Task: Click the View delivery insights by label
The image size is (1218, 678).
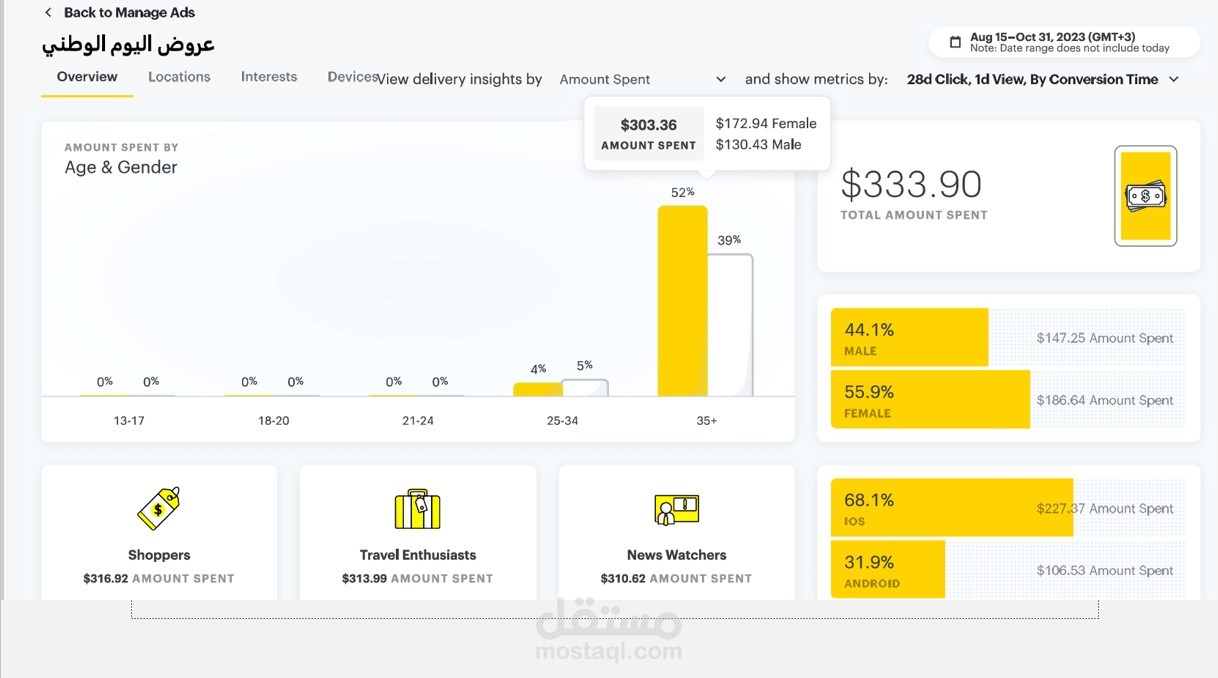Action: coord(459,79)
